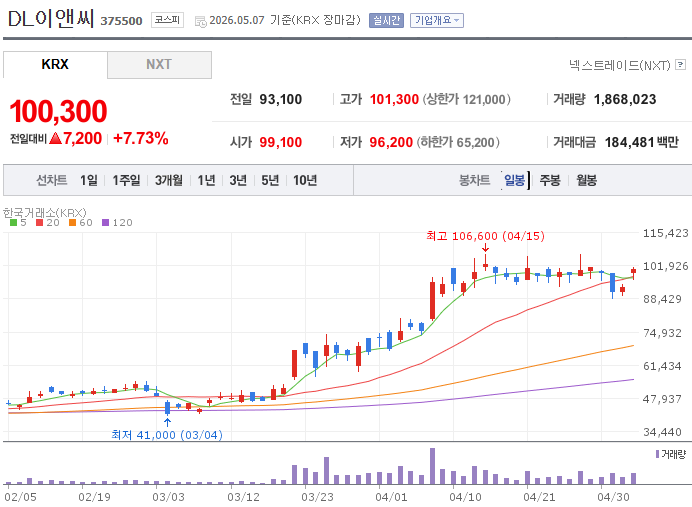692x507 pixels.
Task: Select the 일봉 daily candle chart
Action: point(515,180)
